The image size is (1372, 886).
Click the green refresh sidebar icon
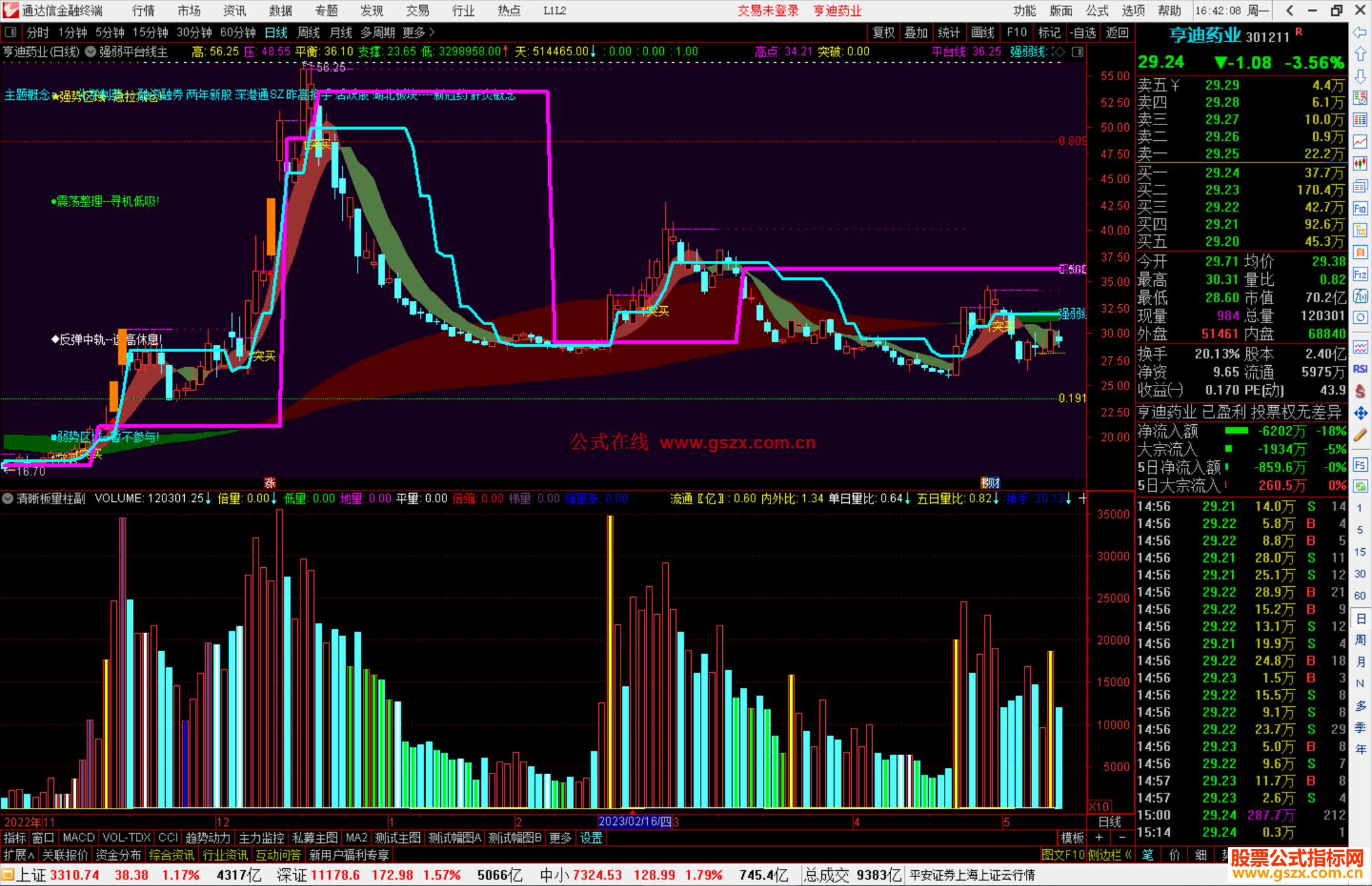tap(1360, 487)
